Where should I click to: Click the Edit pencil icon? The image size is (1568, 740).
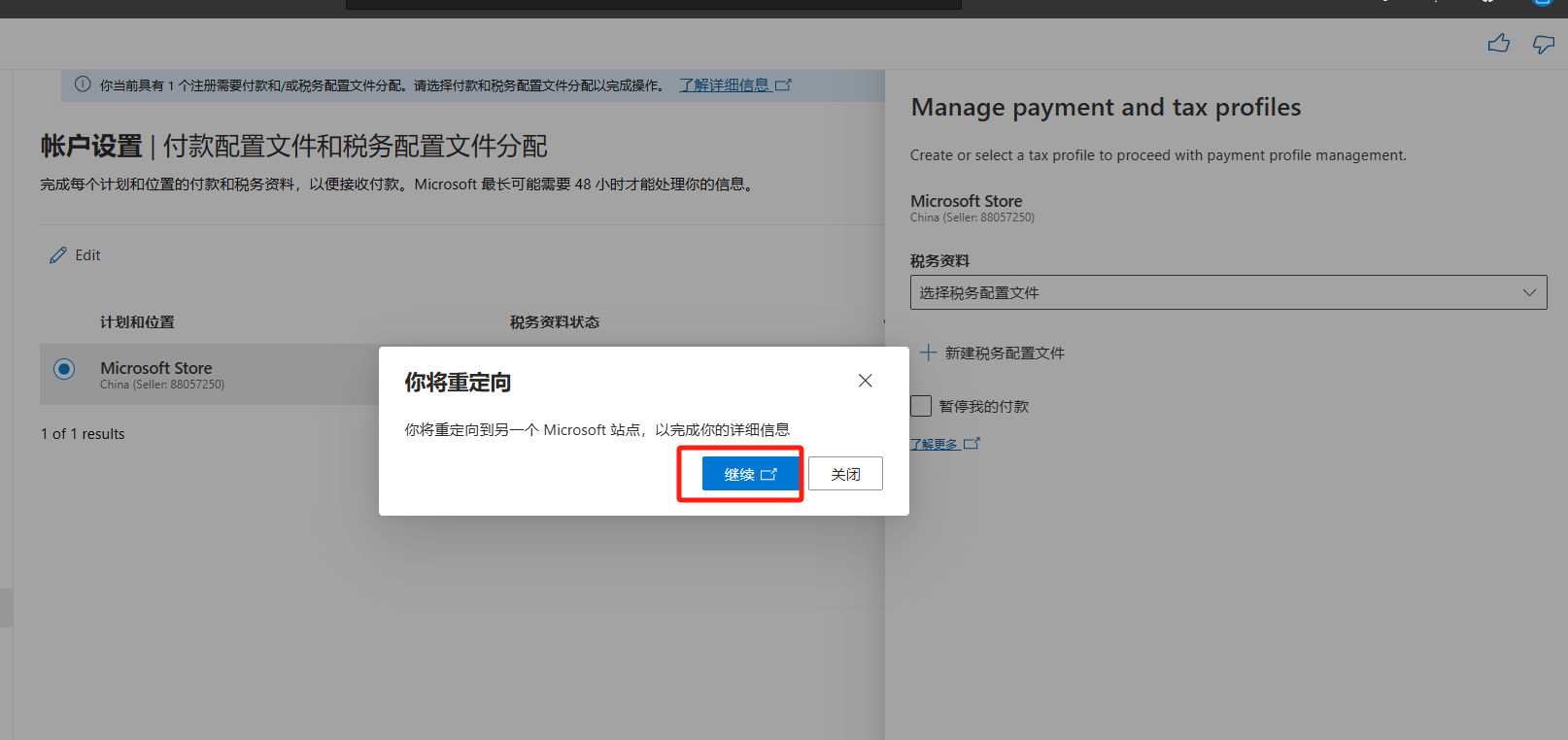click(x=58, y=255)
